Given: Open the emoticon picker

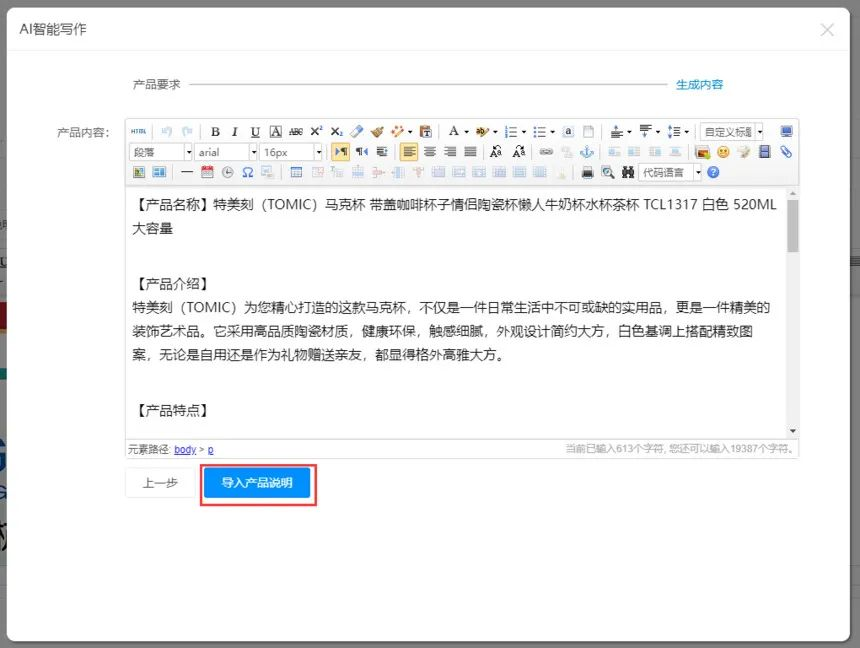Looking at the screenshot, I should (x=723, y=152).
